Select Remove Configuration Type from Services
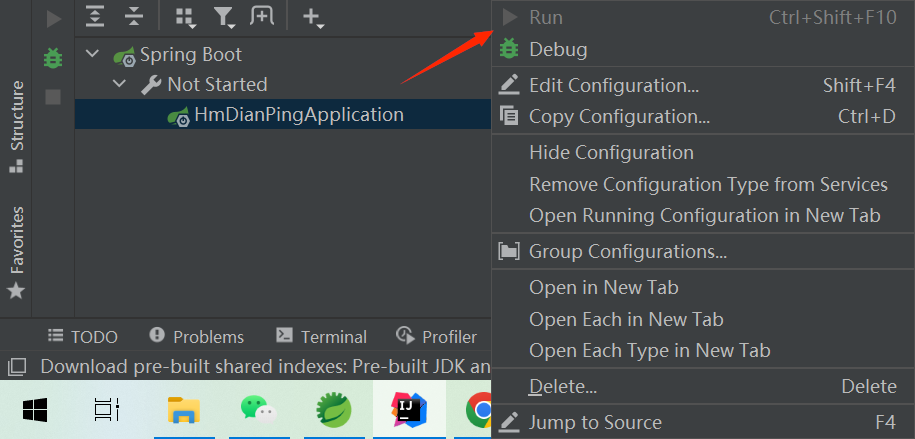Screen dimensions: 915x439 pyautogui.click(x=703, y=184)
